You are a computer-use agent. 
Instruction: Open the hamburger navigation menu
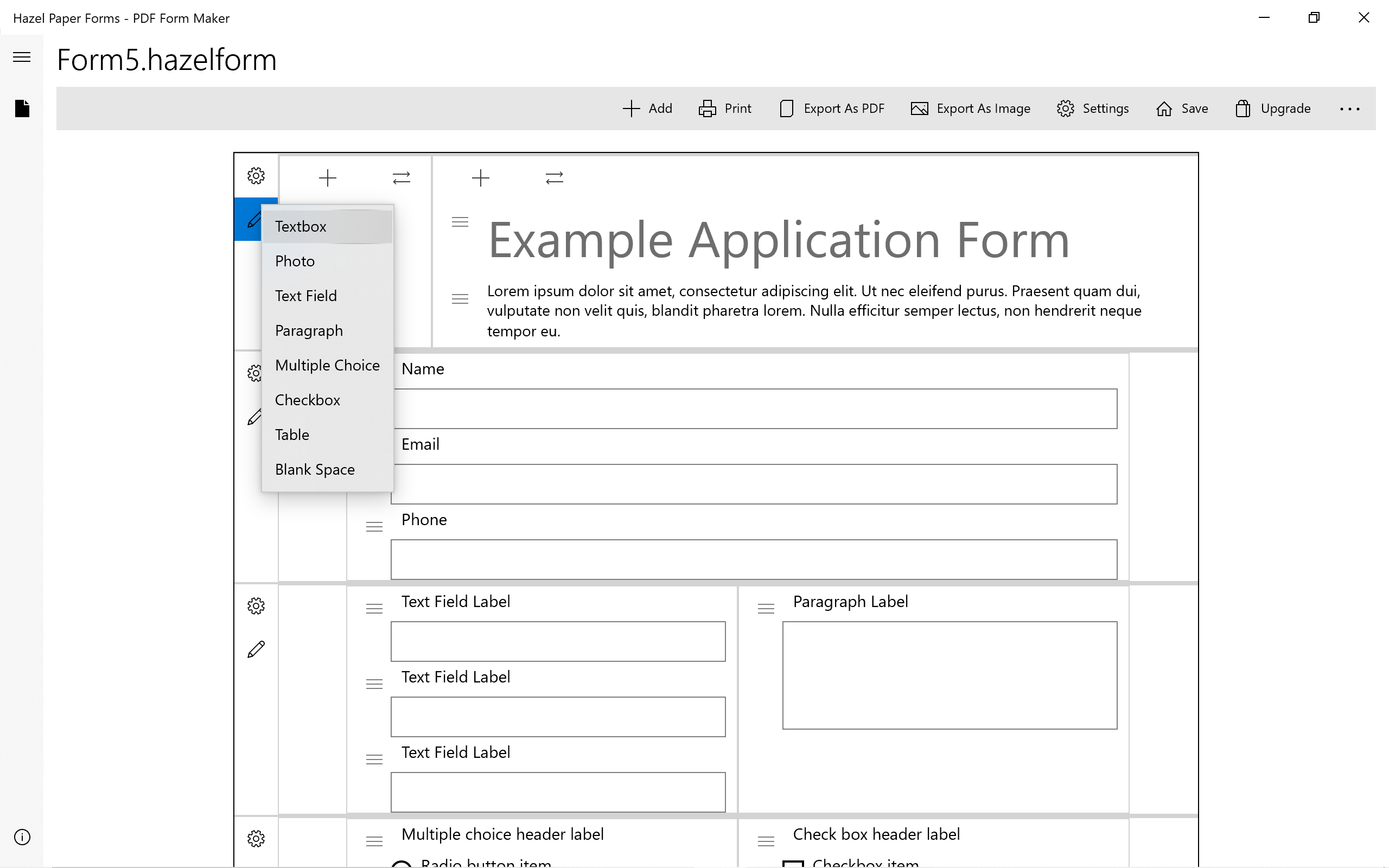pyautogui.click(x=21, y=57)
